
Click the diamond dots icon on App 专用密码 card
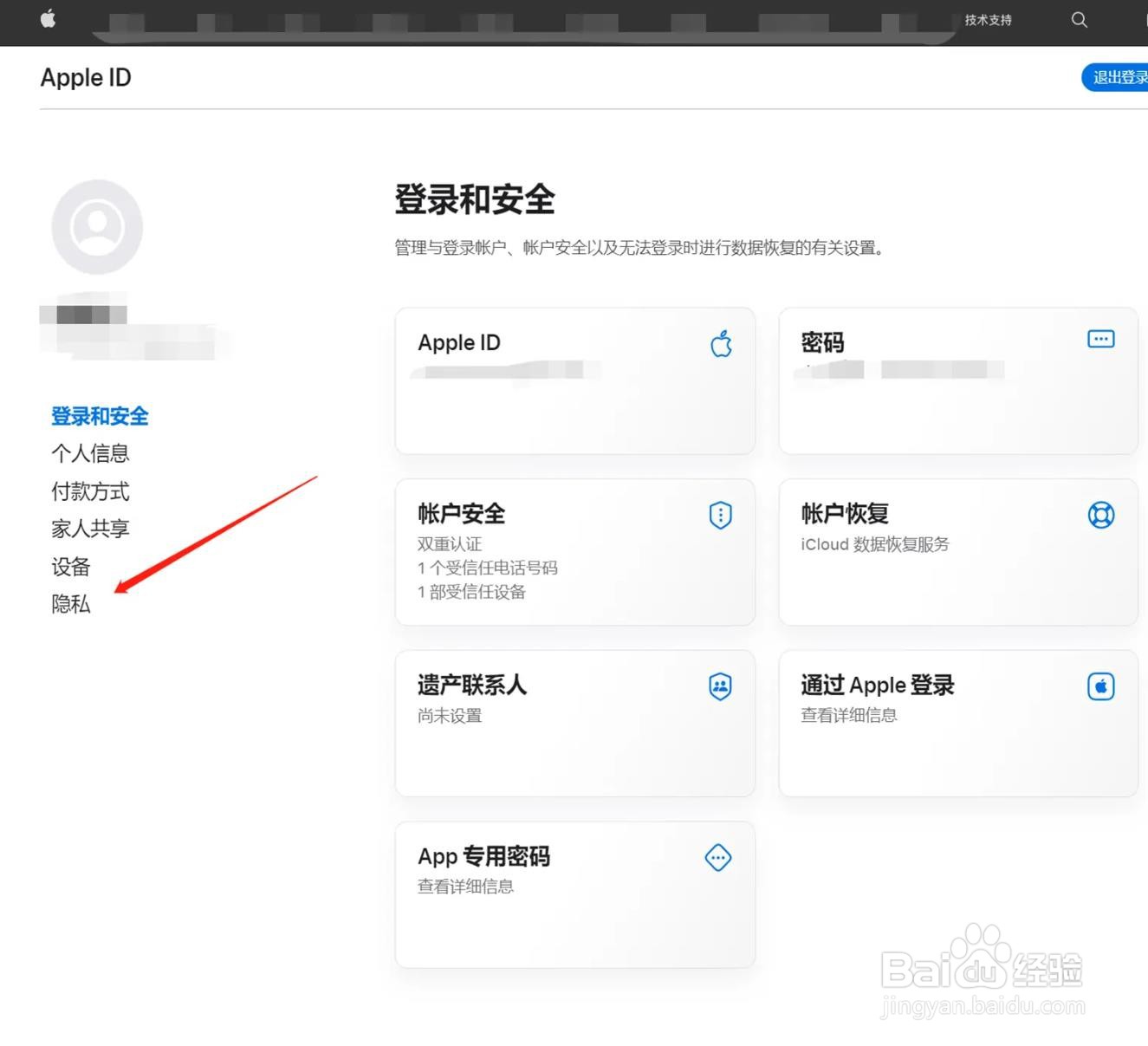click(x=718, y=858)
